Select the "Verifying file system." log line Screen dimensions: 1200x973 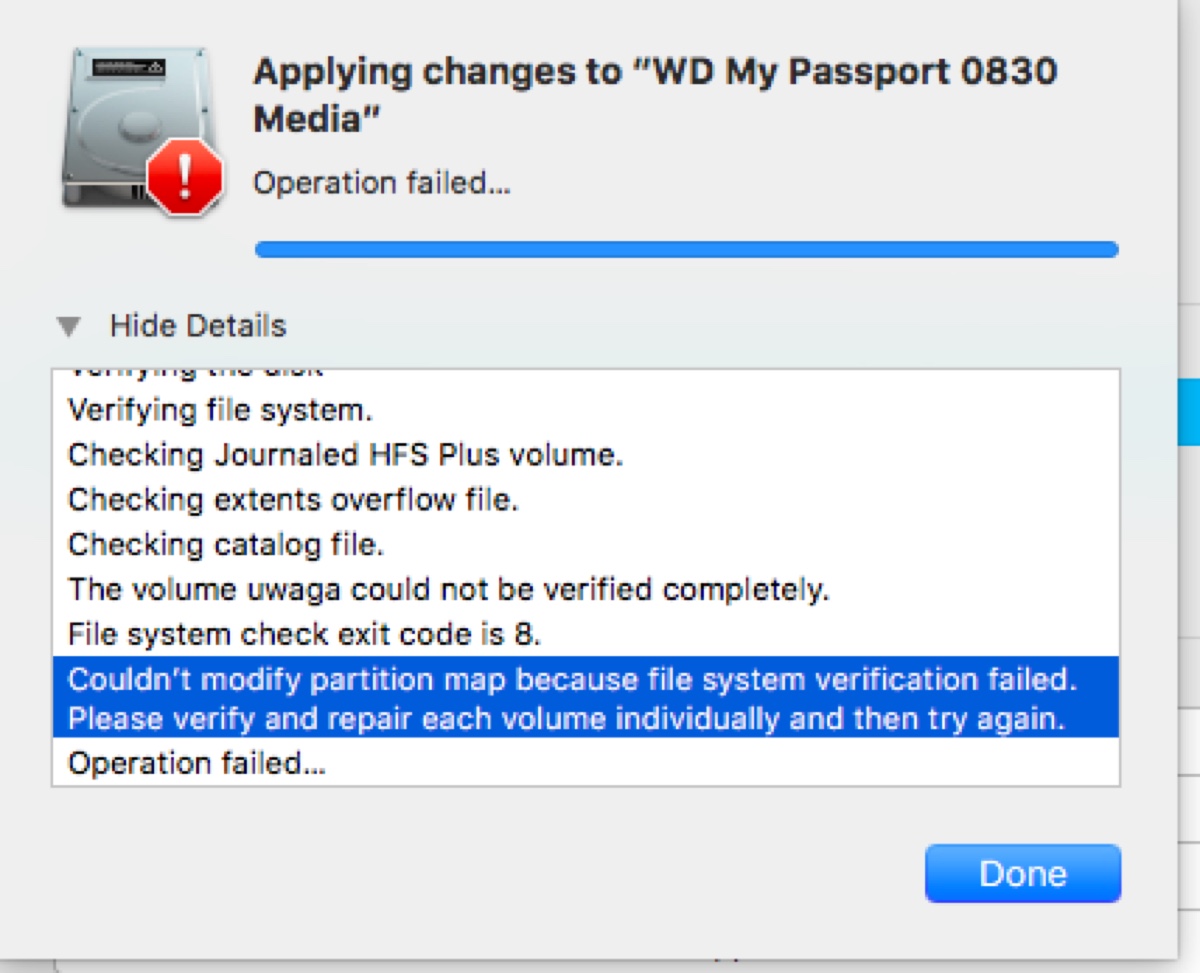point(220,410)
